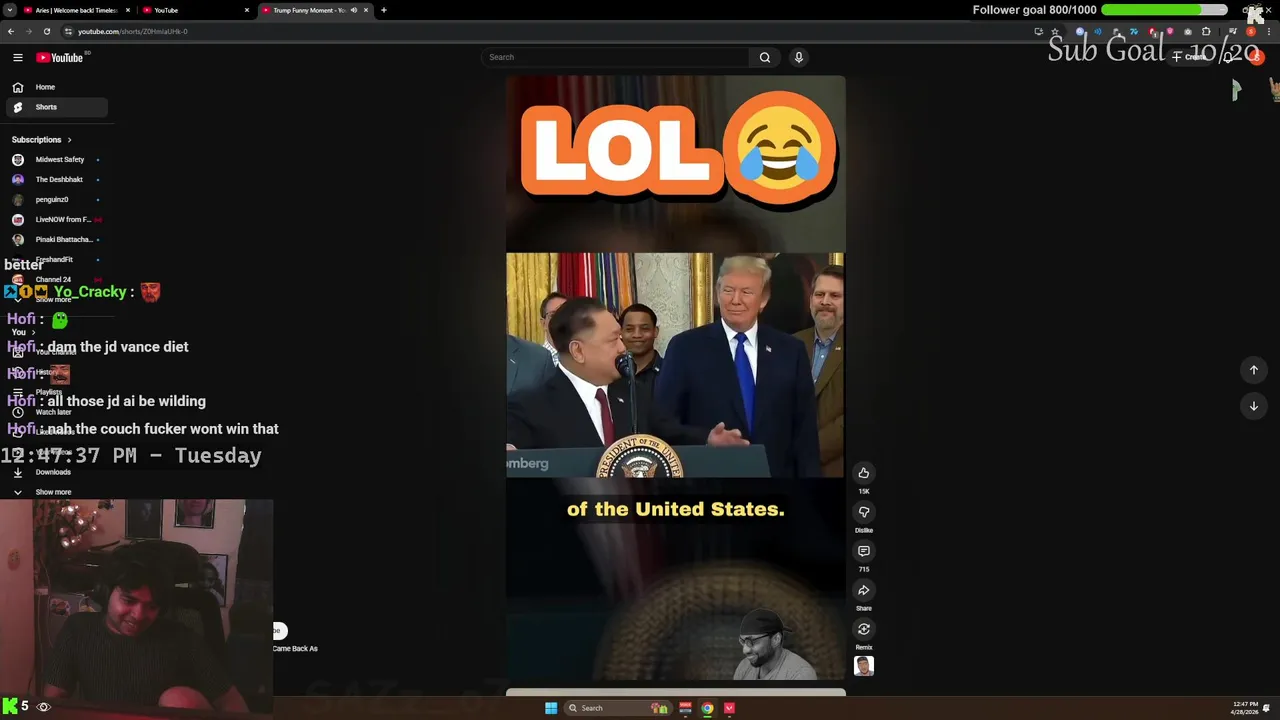Click inside the YouTube Search field
Image resolution: width=1280 pixels, height=720 pixels.
(615, 57)
